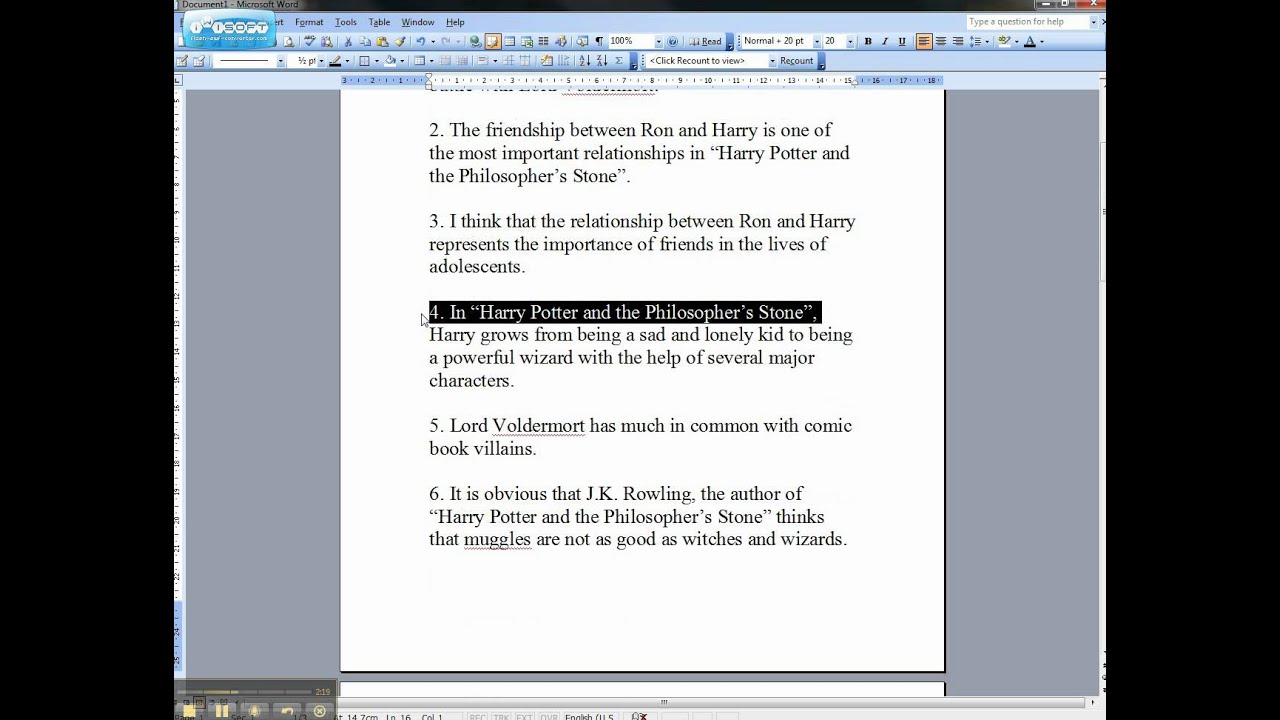
Task: Copy selection using the Copy icon
Action: 365,41
